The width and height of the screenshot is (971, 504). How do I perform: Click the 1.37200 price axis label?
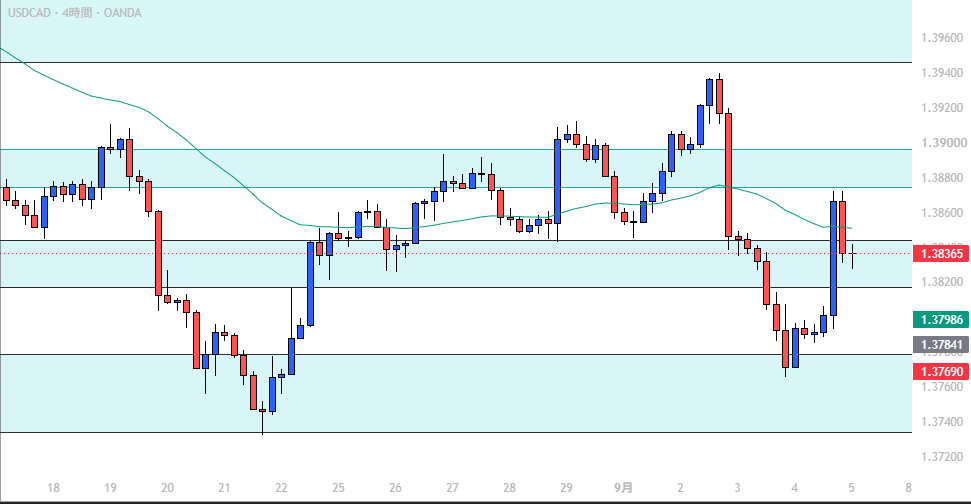pos(942,457)
